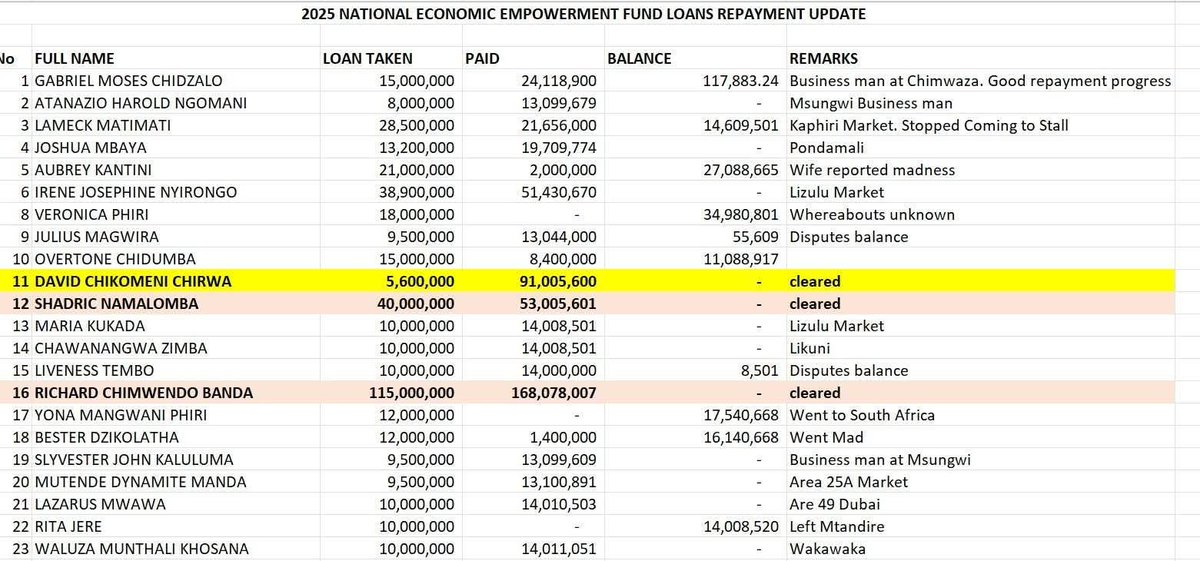This screenshot has width=1200, height=561.
Task: Select the cell RICHARD CHIMWENDO BANDA
Action: tap(143, 393)
